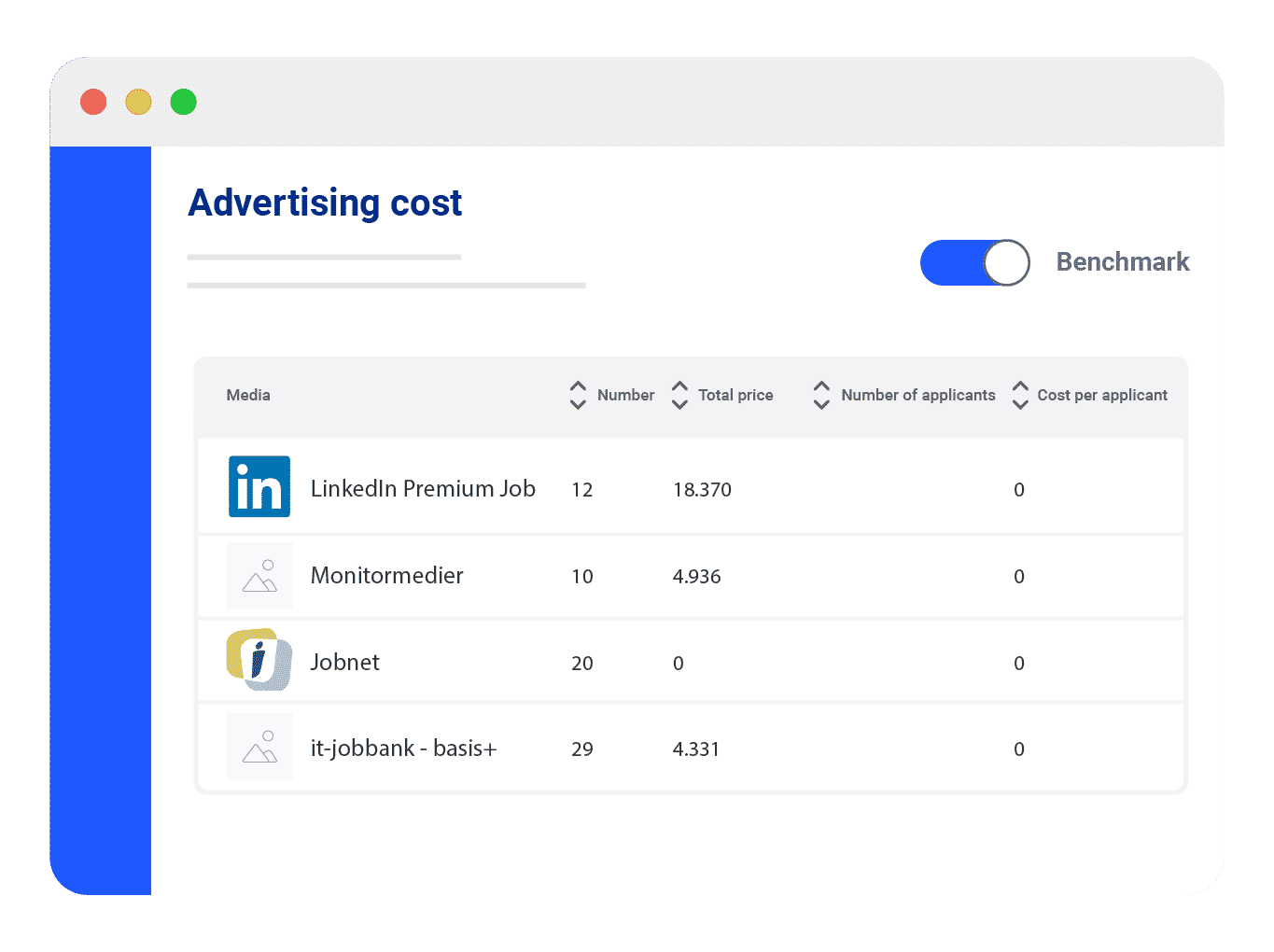This screenshot has width=1274, height=952.
Task: Click the Number of applicants header label
Action: point(918,395)
